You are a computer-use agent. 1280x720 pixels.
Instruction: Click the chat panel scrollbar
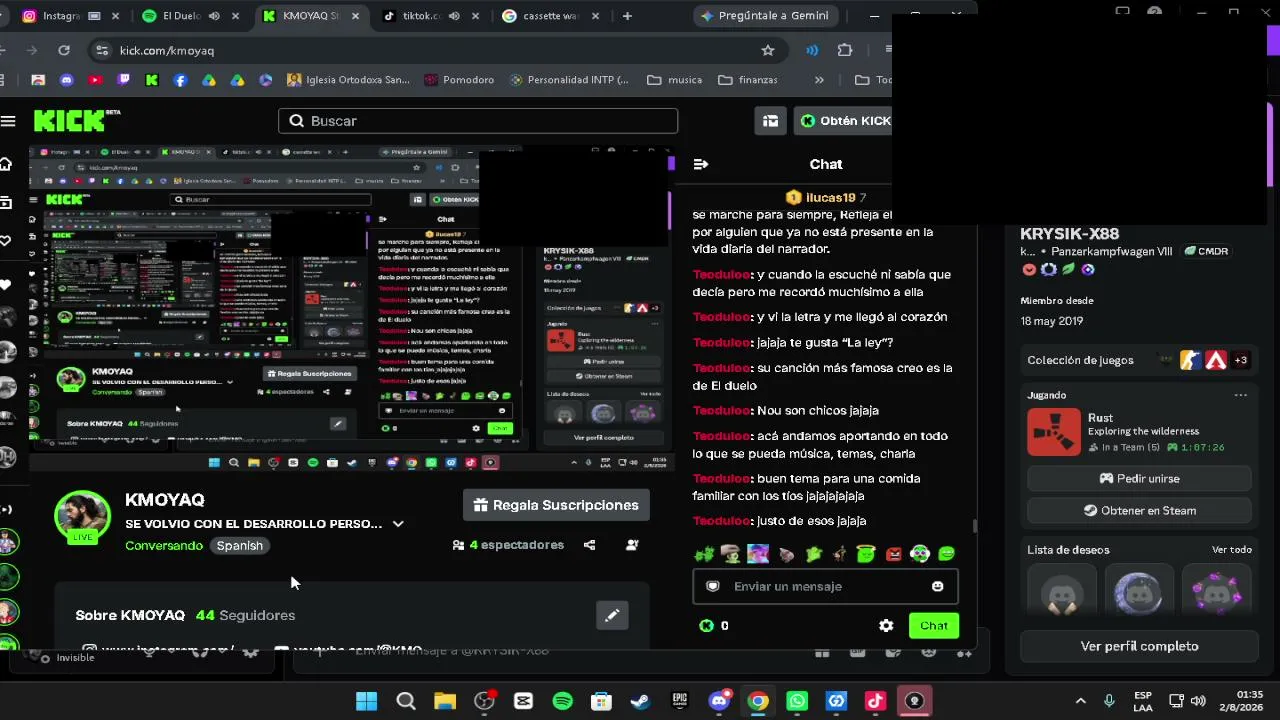[975, 525]
